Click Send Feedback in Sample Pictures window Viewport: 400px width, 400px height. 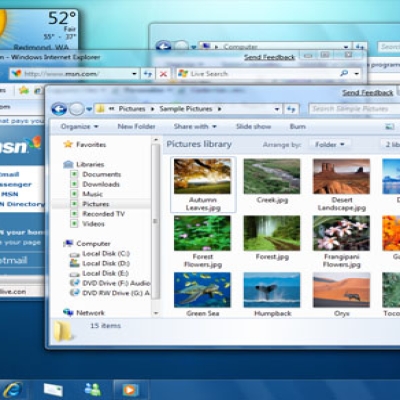[x=368, y=93]
